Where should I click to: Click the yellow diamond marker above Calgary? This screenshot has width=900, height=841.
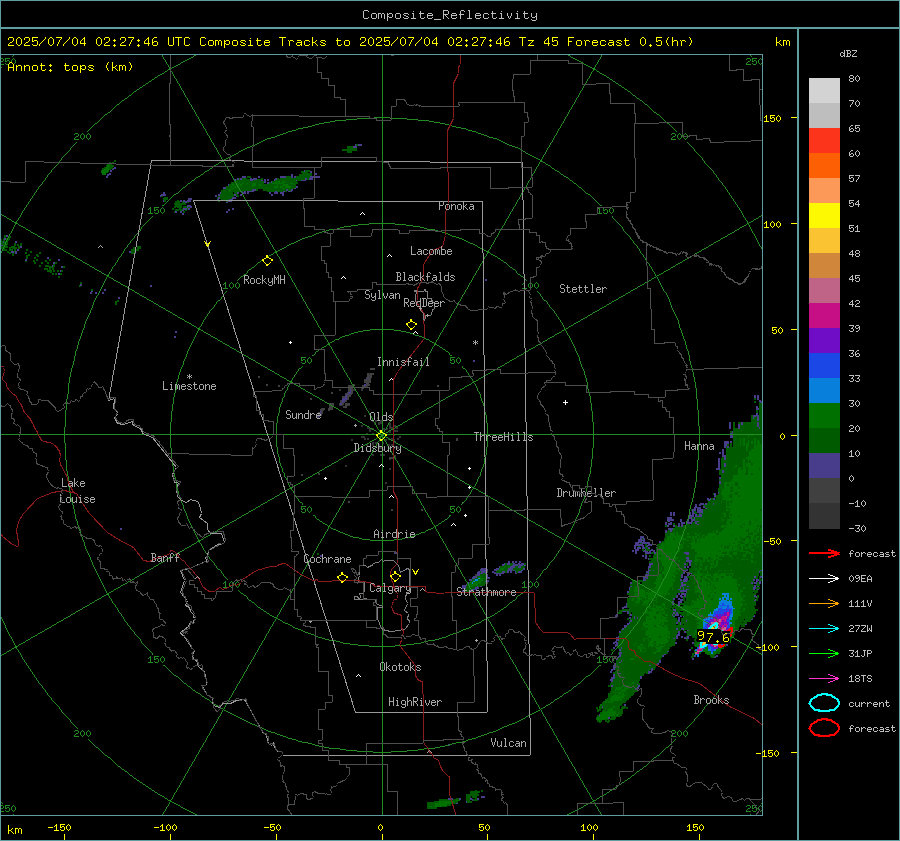tap(395, 576)
